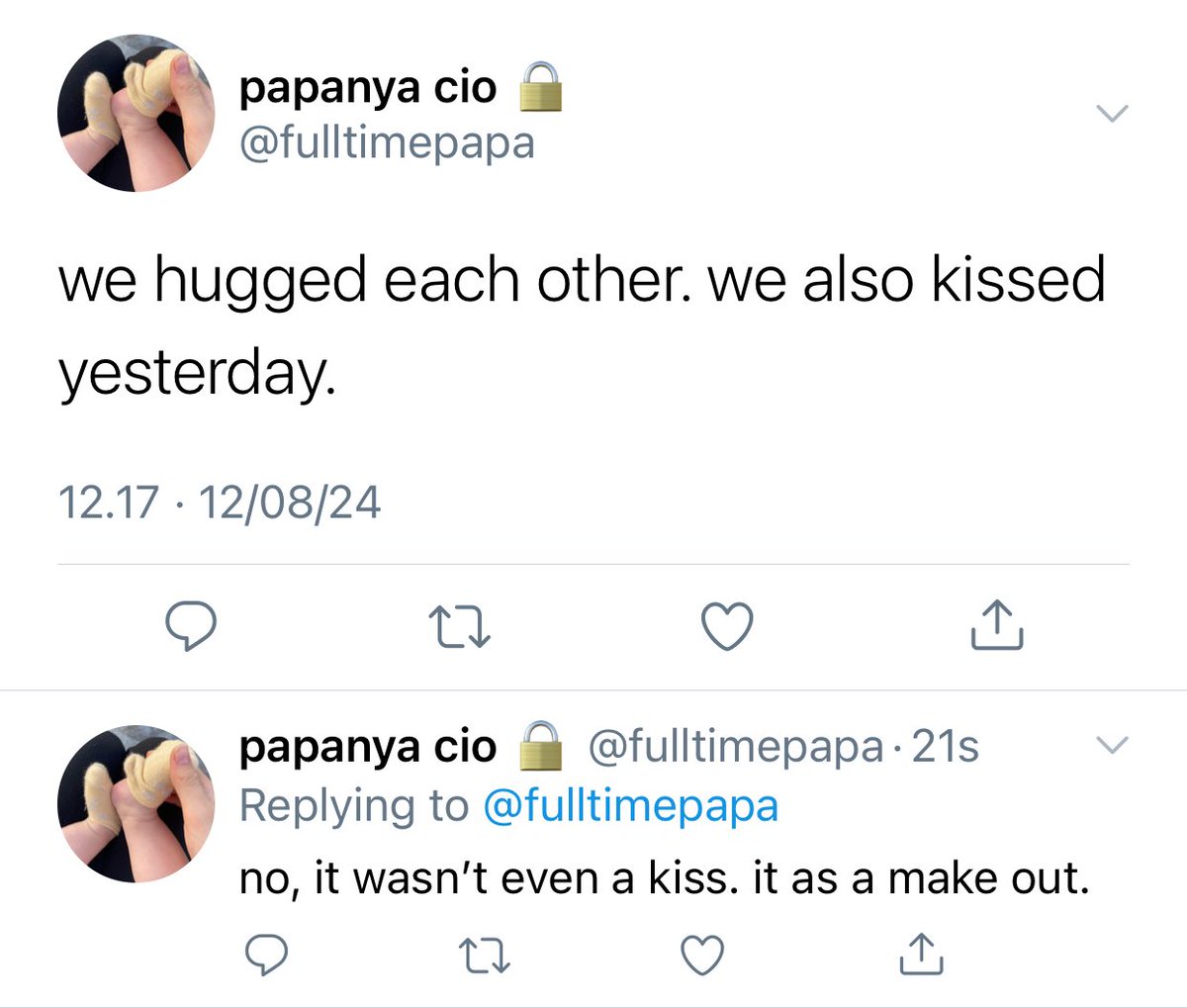Share the reply tweet
Screen dimensions: 1187x1008
click(x=921, y=954)
